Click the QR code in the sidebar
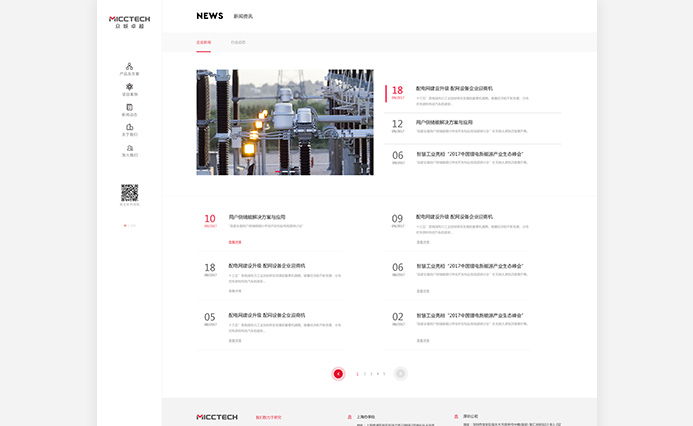693x426 pixels. pyautogui.click(x=129, y=193)
